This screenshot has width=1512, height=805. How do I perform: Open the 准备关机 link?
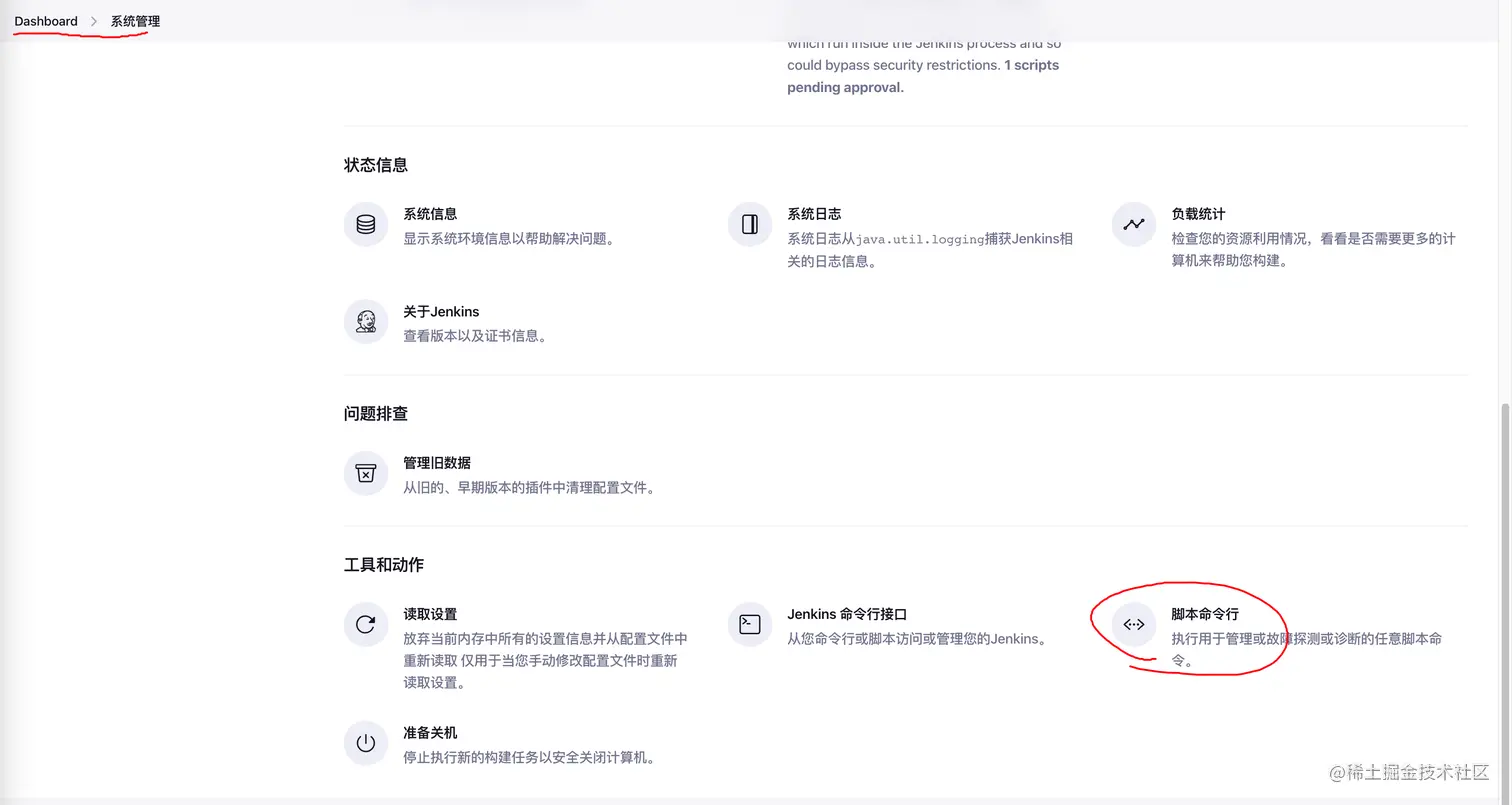430,733
